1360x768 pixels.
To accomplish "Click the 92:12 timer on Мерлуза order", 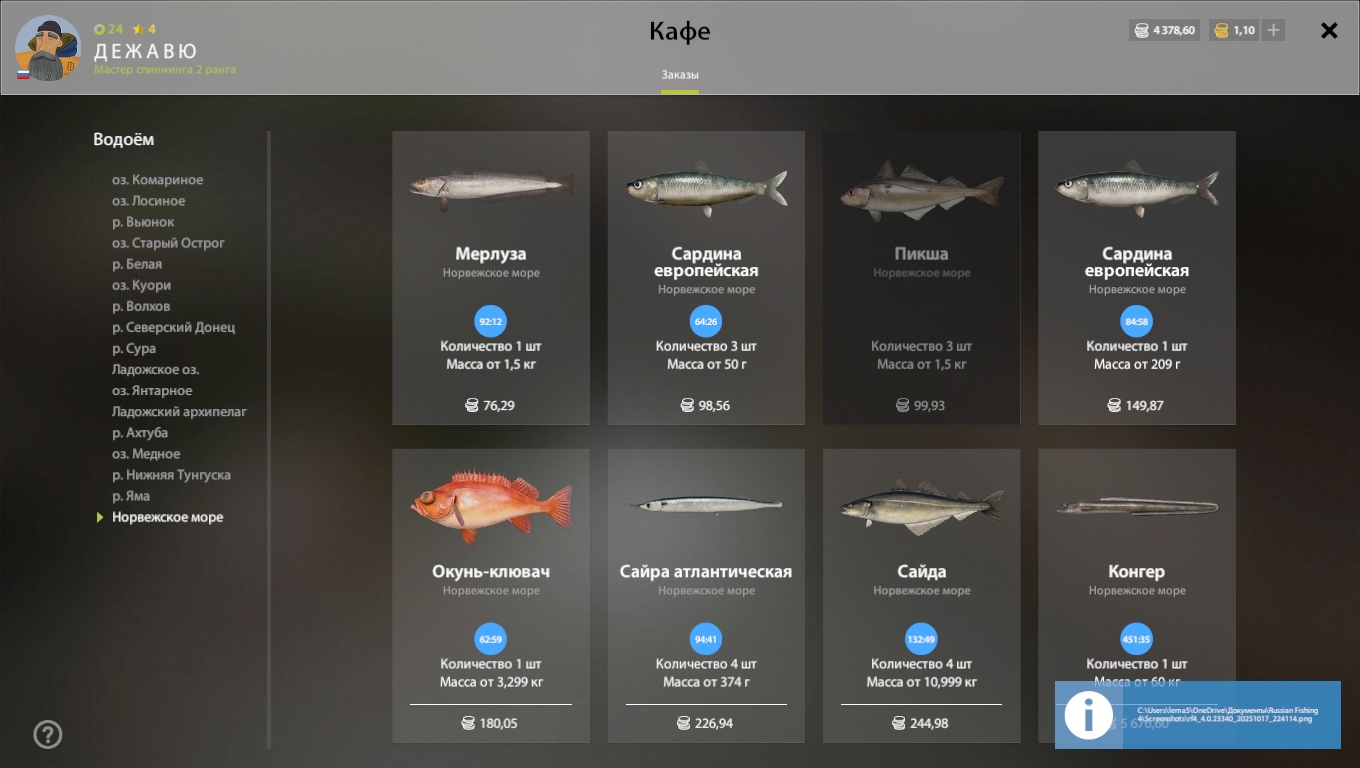I will coord(490,322).
